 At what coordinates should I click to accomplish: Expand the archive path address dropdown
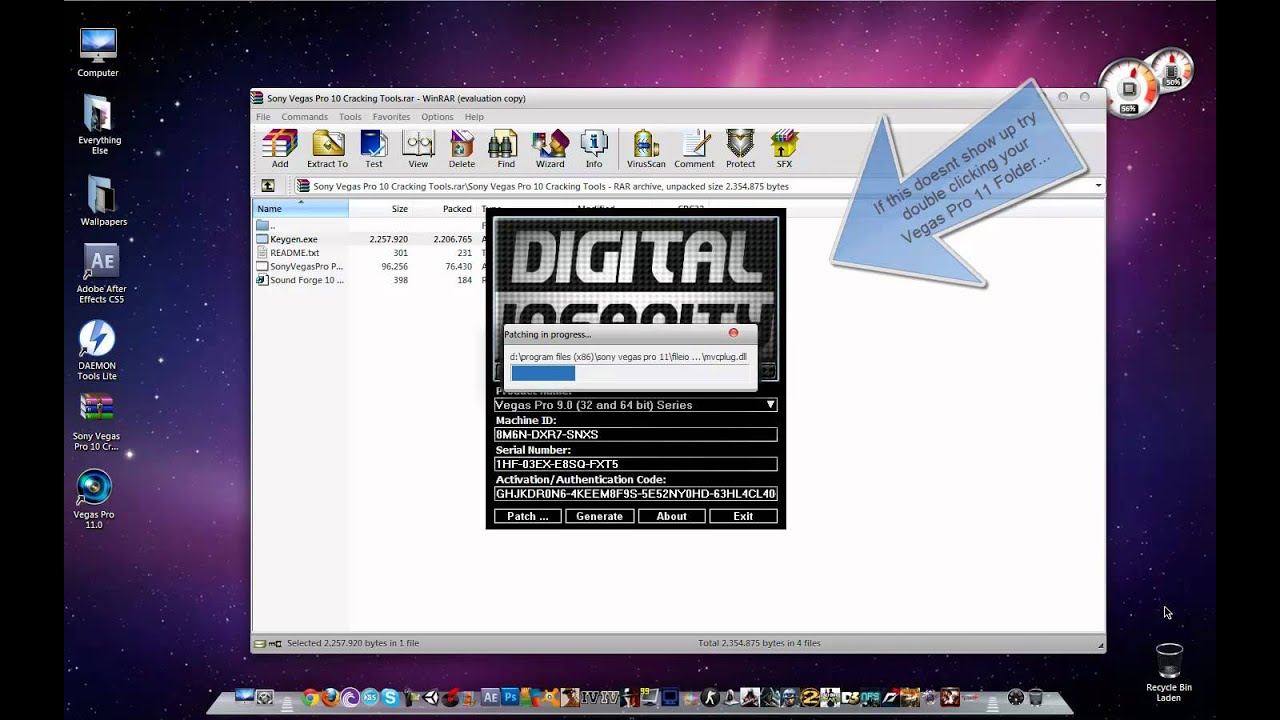tap(1098, 186)
